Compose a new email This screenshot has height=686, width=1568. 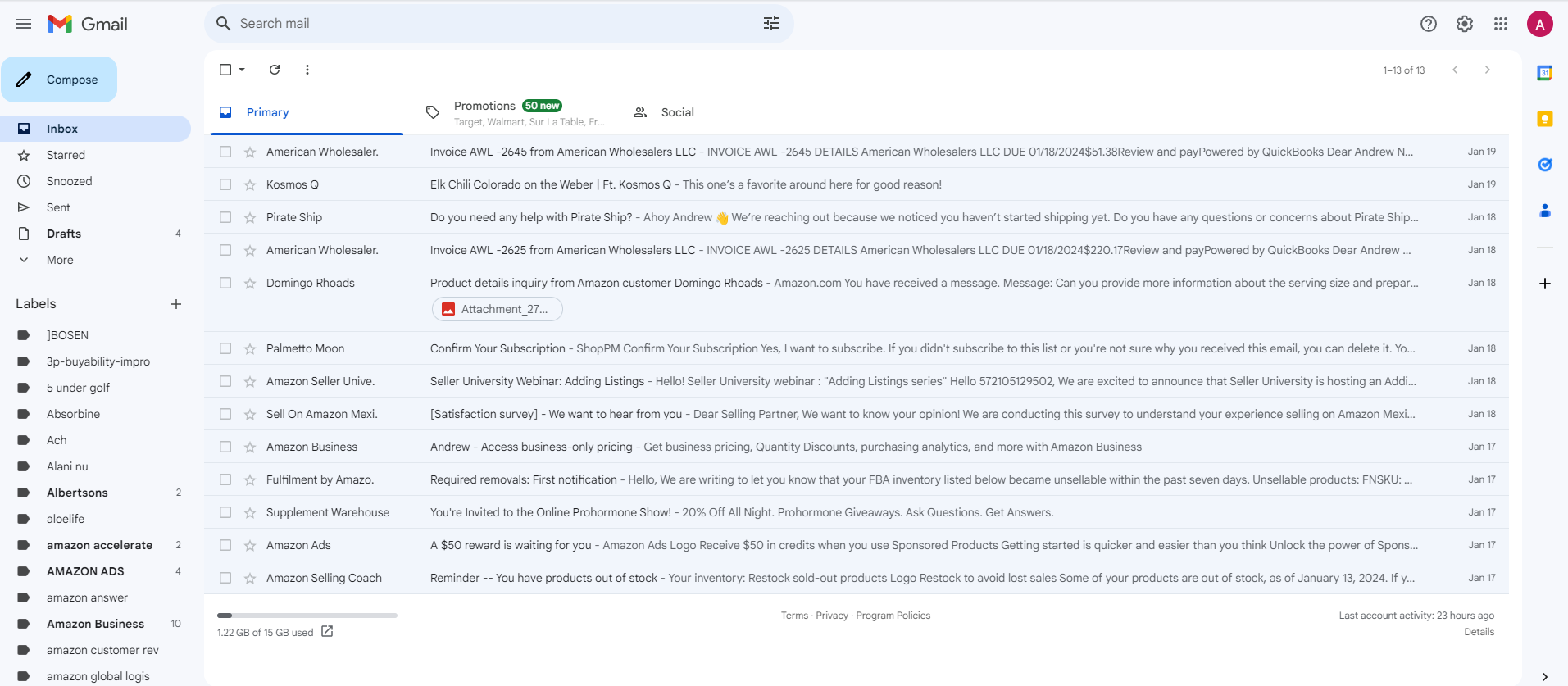pyautogui.click(x=59, y=80)
